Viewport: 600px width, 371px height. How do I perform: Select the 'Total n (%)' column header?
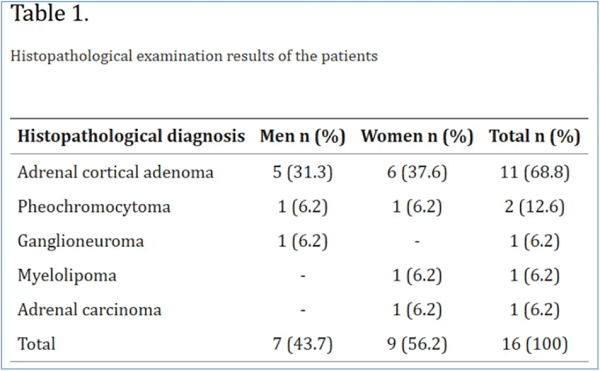(535, 136)
